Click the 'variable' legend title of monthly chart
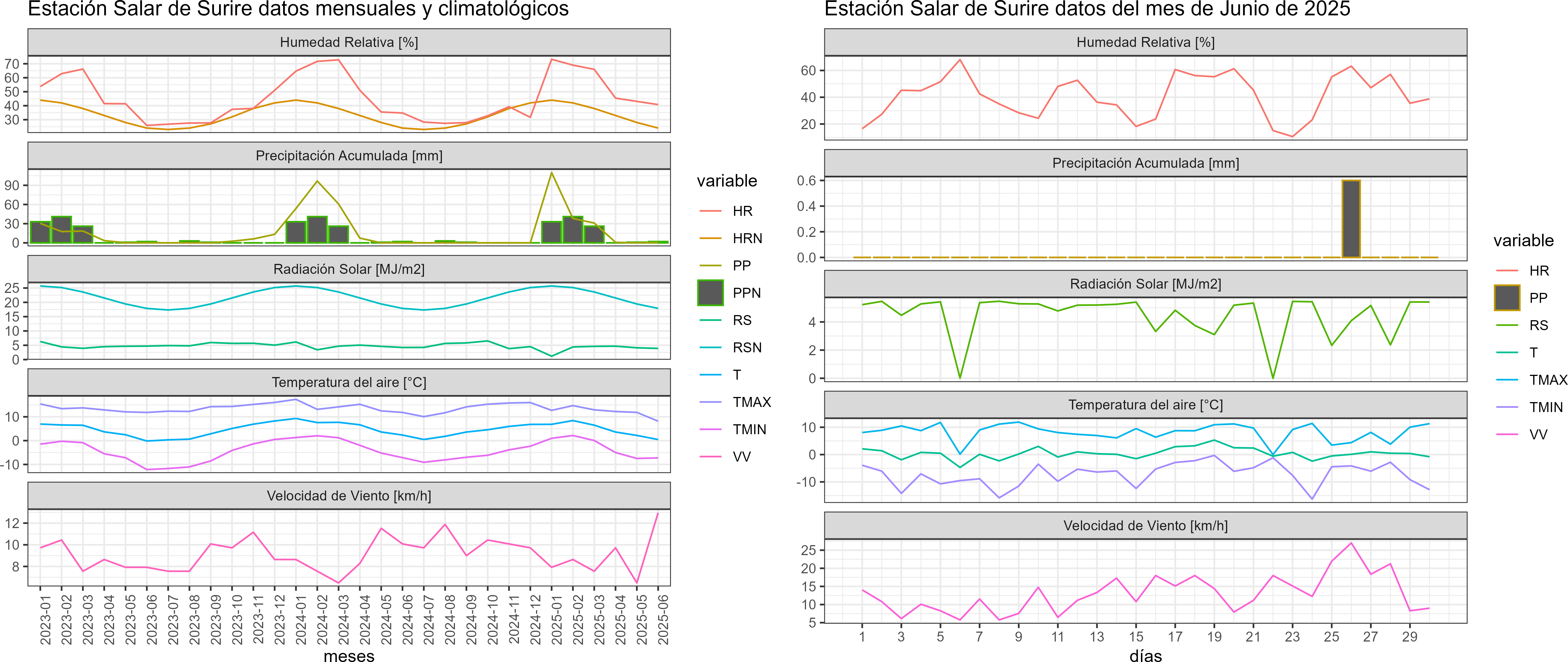This screenshot has width=1568, height=662. tap(727, 181)
